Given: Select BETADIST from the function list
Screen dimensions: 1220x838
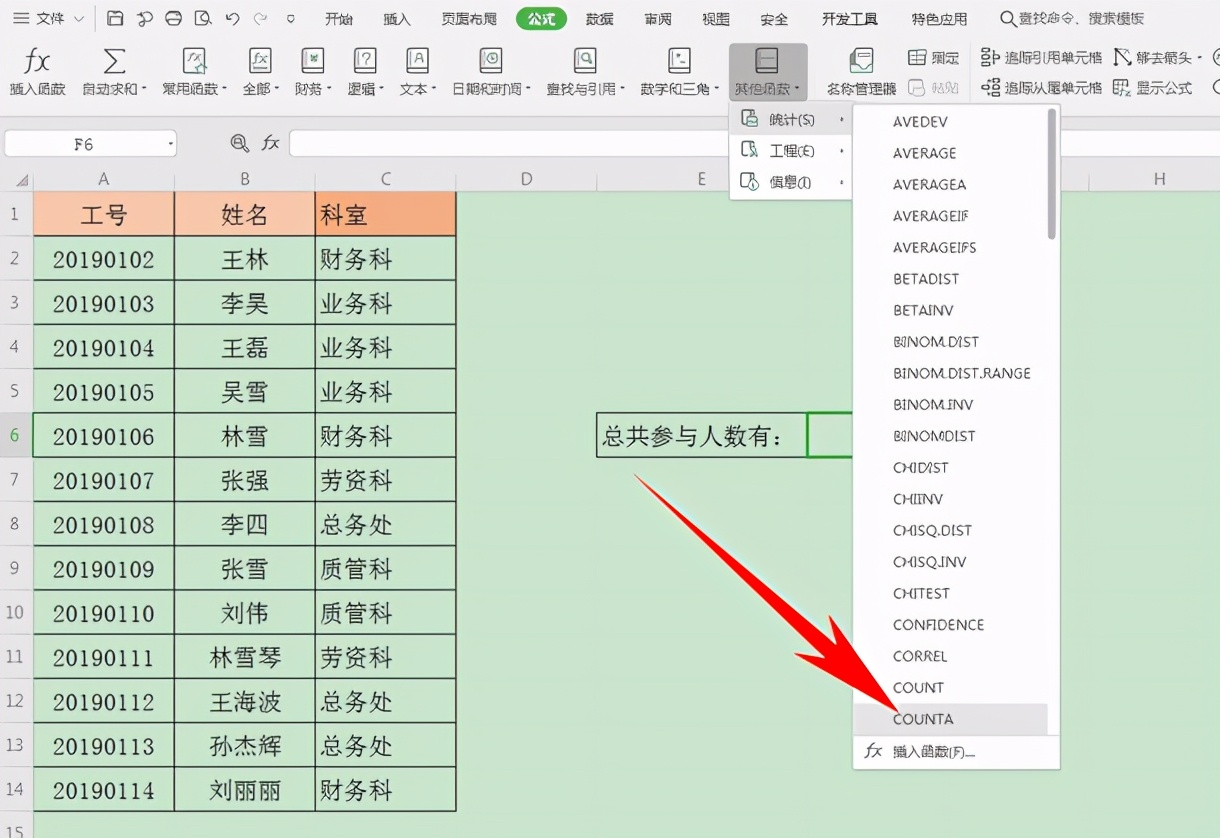Looking at the screenshot, I should (926, 279).
